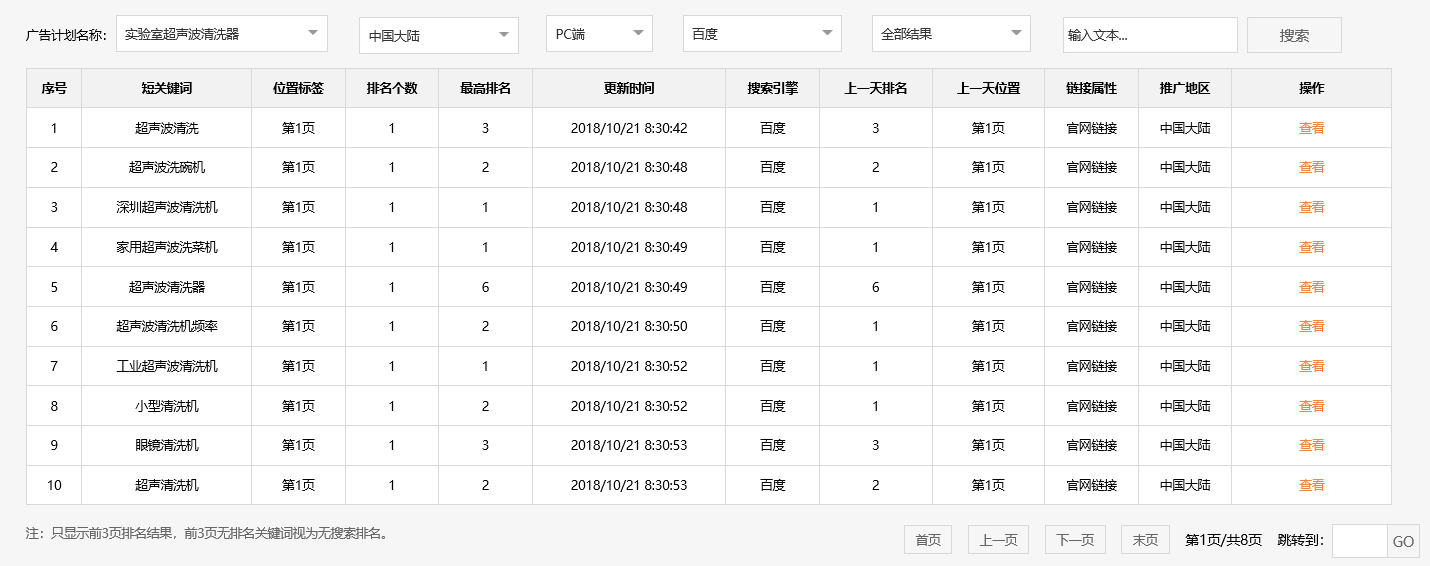Open 查看 in the 家用超声波洗菜机 row

(x=1311, y=247)
